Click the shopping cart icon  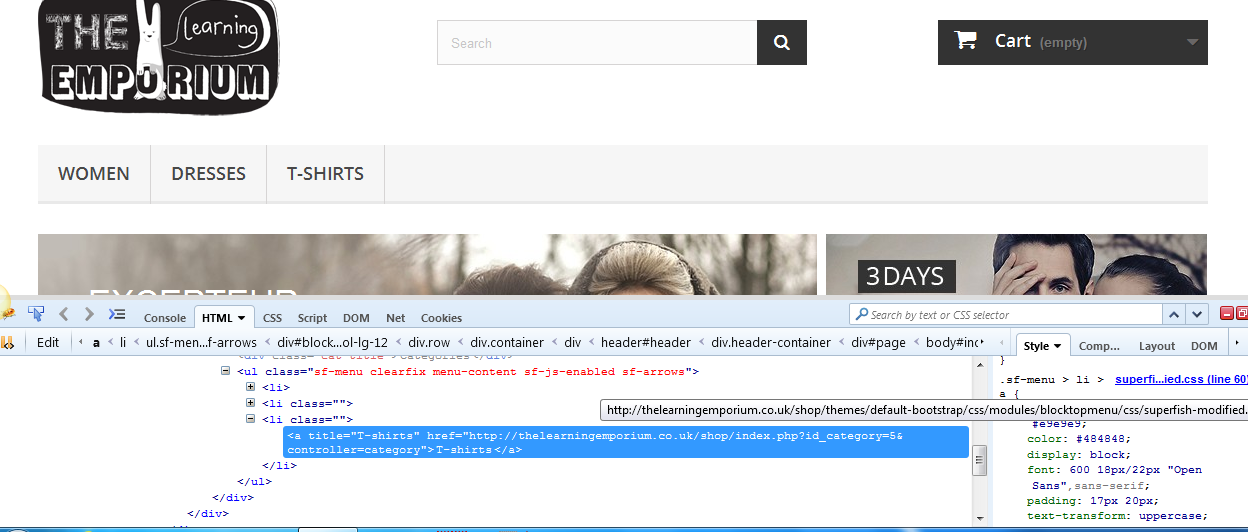tap(966, 41)
